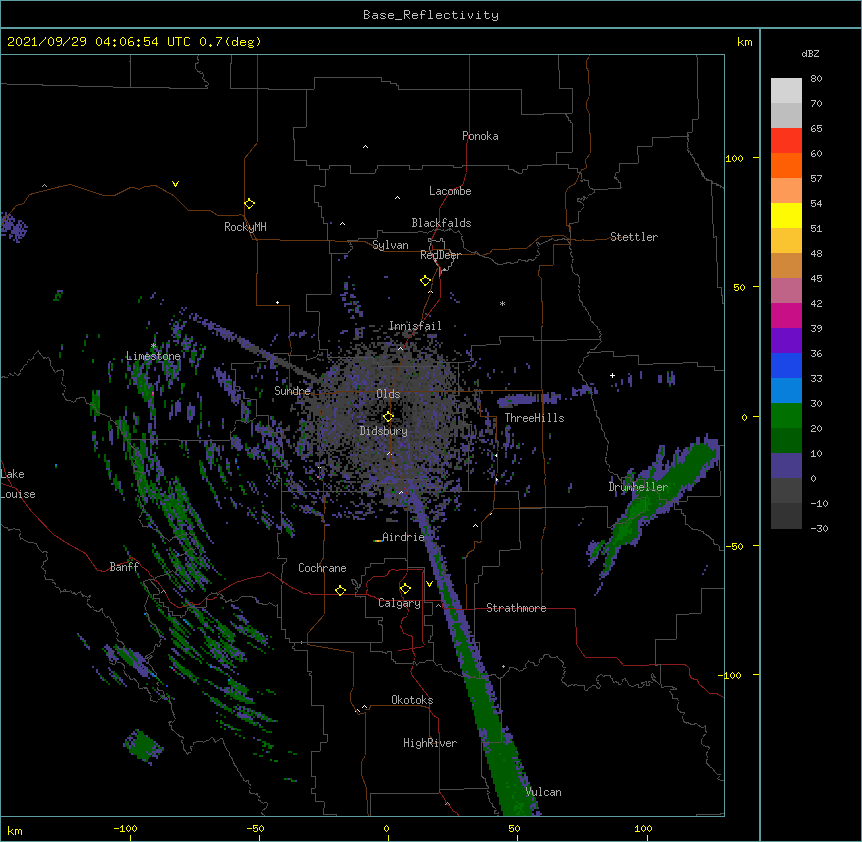862x842 pixels.
Task: Click the Sylvan label
Action: (x=390, y=245)
